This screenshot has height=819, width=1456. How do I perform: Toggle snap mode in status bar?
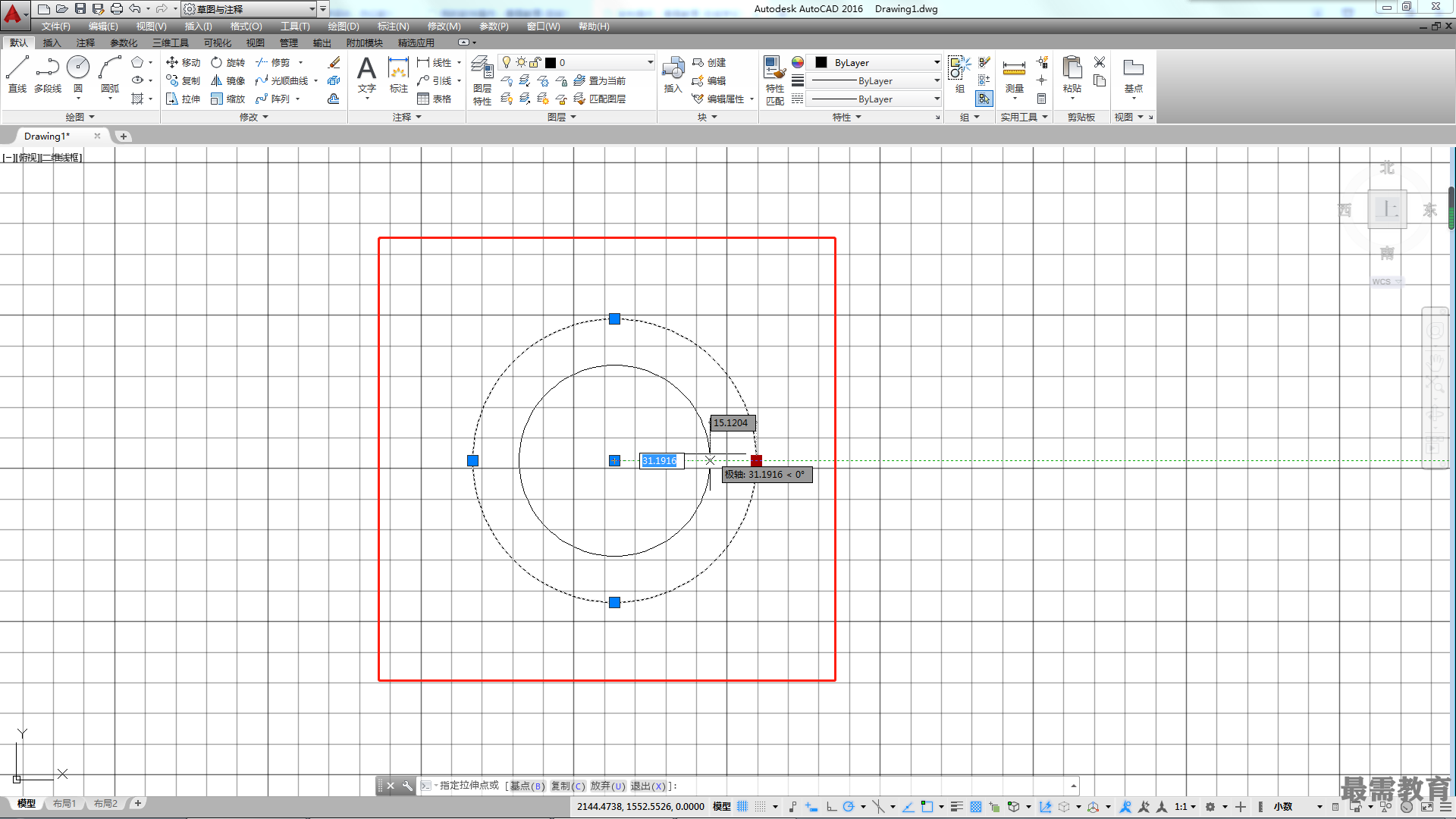coord(760,806)
